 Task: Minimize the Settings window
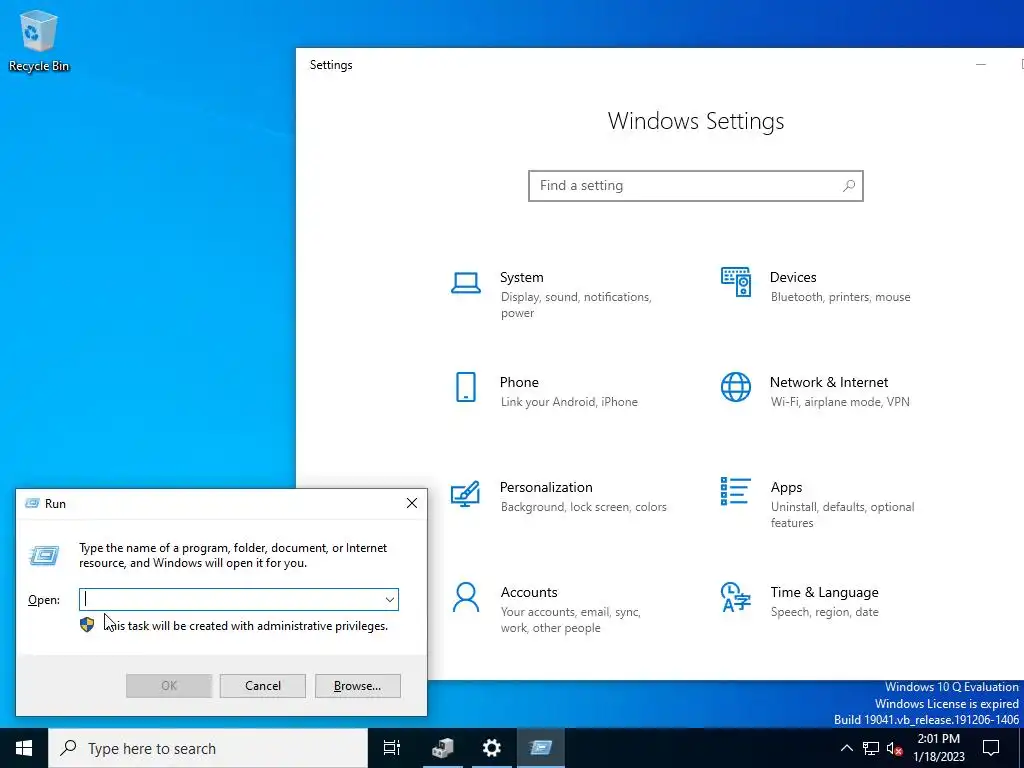click(x=981, y=64)
